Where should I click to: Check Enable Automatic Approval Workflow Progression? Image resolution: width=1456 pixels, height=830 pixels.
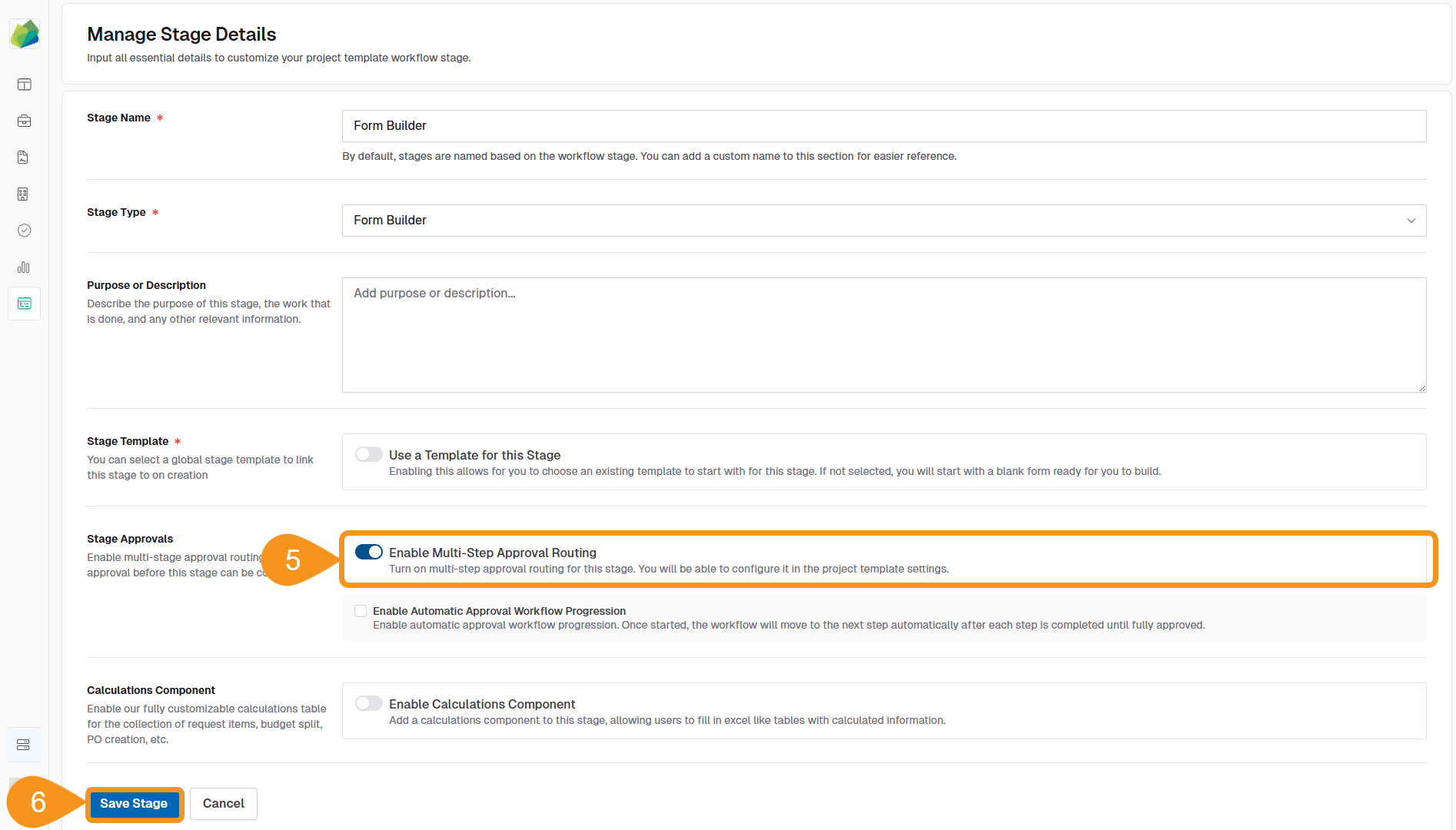[360, 610]
